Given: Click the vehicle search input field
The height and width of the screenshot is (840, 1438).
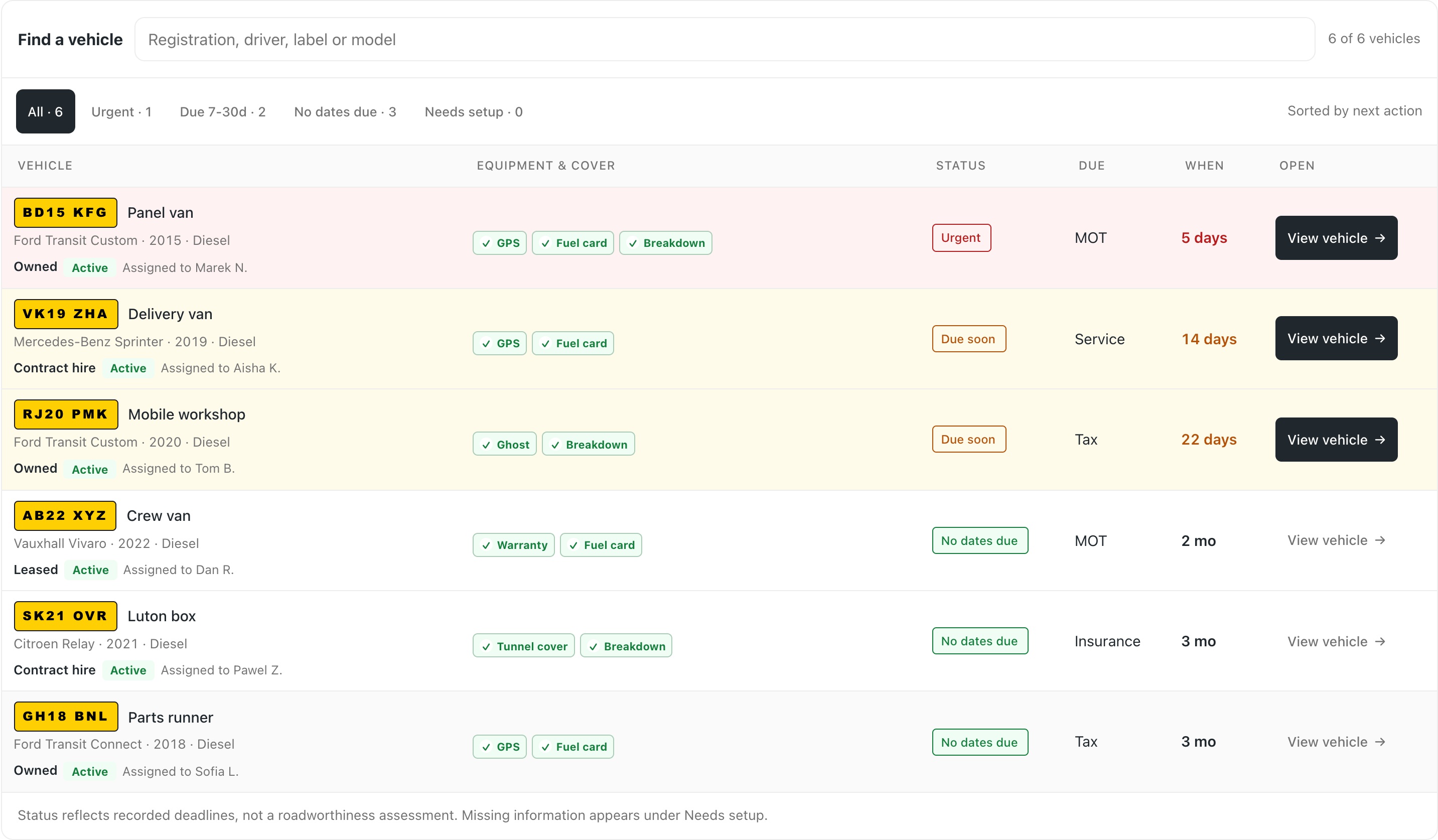Looking at the screenshot, I should pos(725,39).
